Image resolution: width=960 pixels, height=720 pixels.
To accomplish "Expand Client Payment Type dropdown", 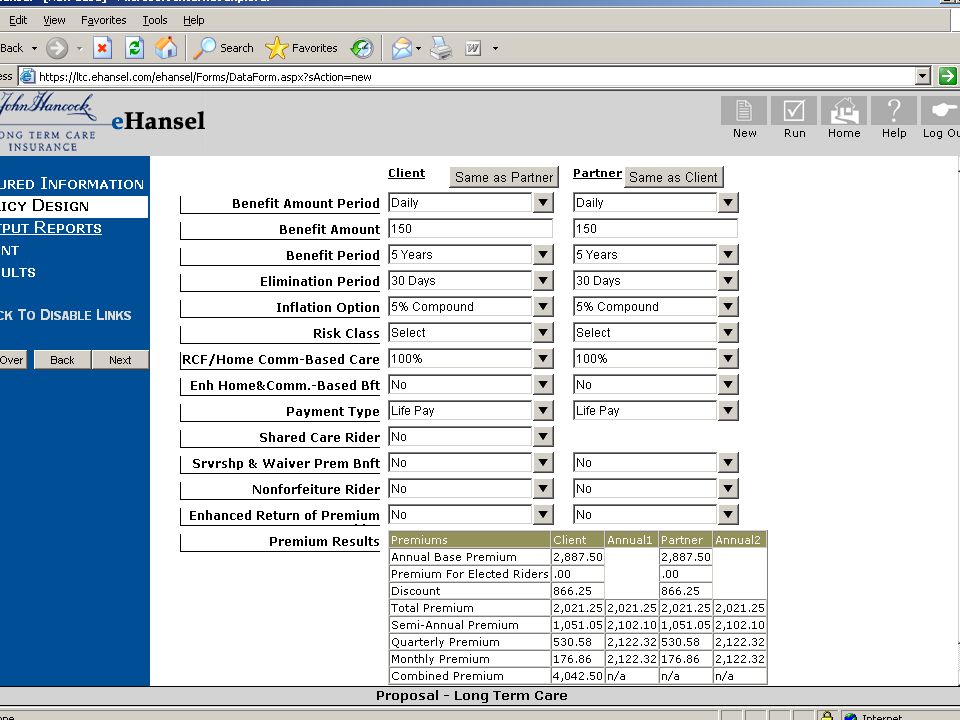I will point(543,411).
